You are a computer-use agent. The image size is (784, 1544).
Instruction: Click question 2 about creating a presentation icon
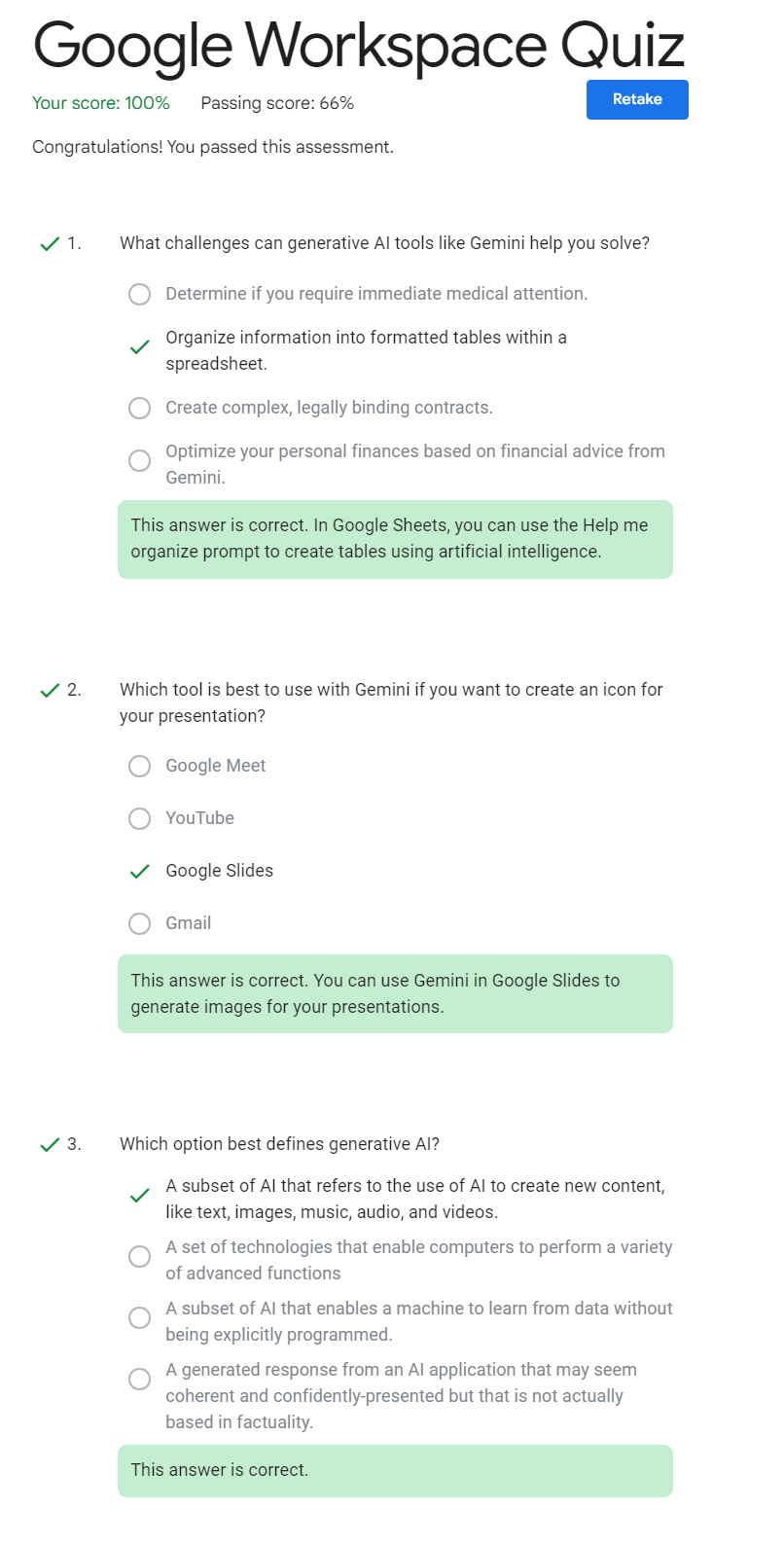pos(391,702)
